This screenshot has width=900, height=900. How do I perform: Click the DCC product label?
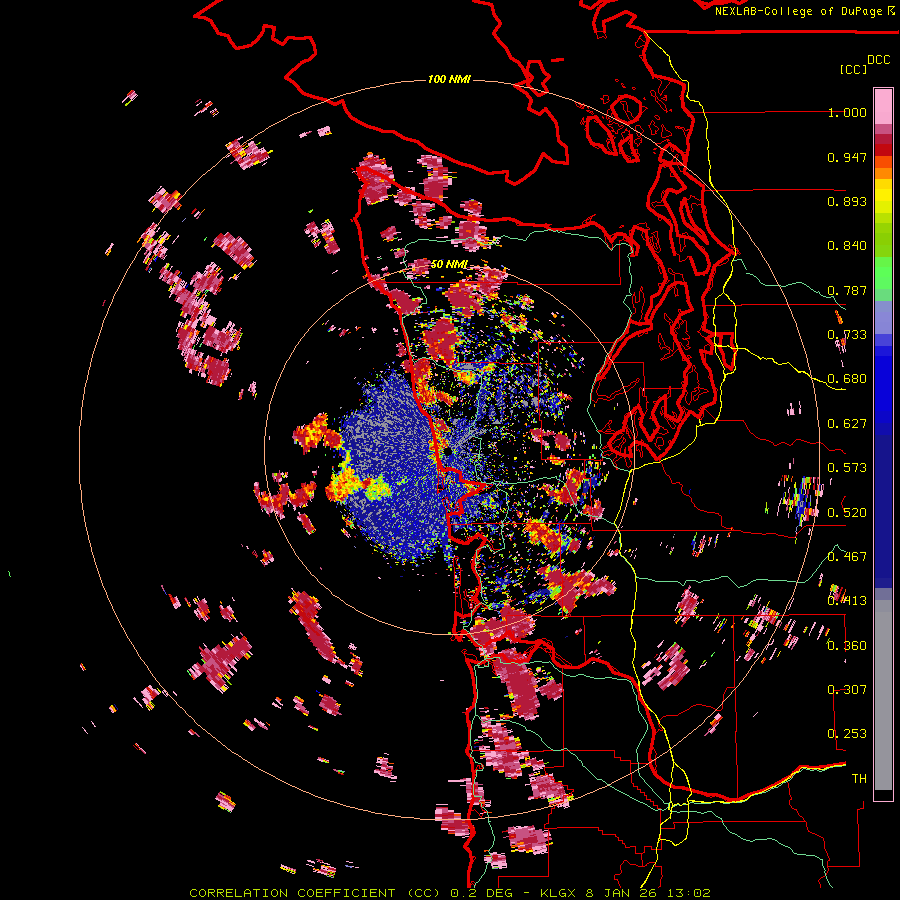click(x=879, y=60)
